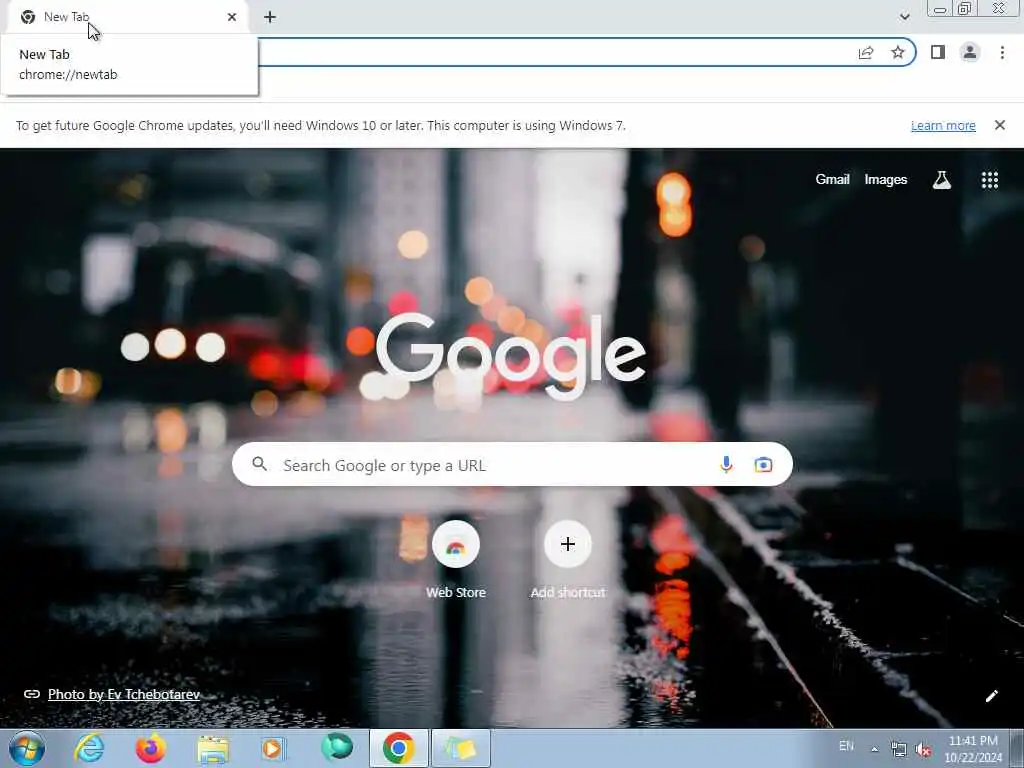Launch Internet Explorer from taskbar

(89, 748)
